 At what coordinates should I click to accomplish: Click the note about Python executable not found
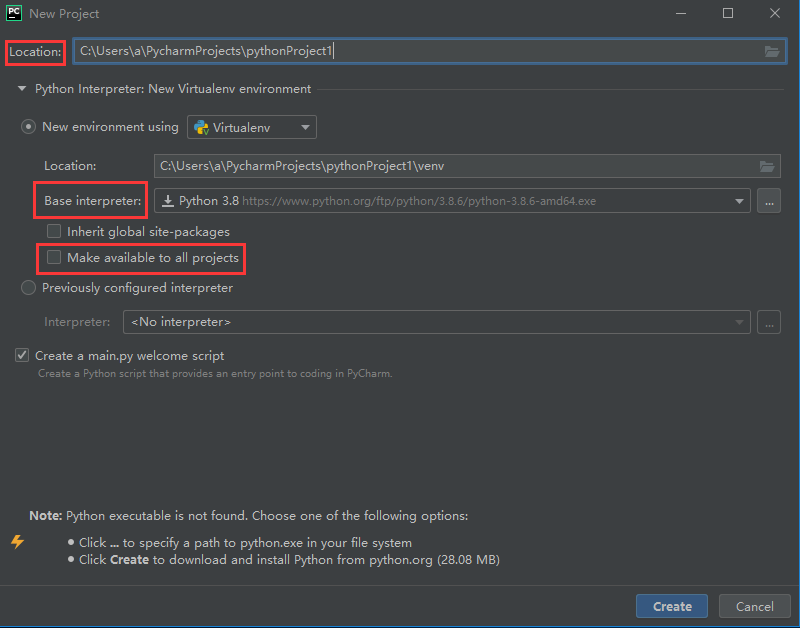248,516
